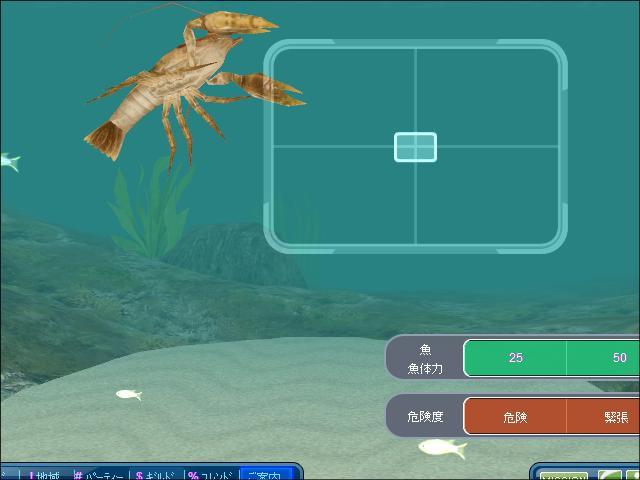
Task: Switch to the パーティー chat tab
Action: coord(102,475)
